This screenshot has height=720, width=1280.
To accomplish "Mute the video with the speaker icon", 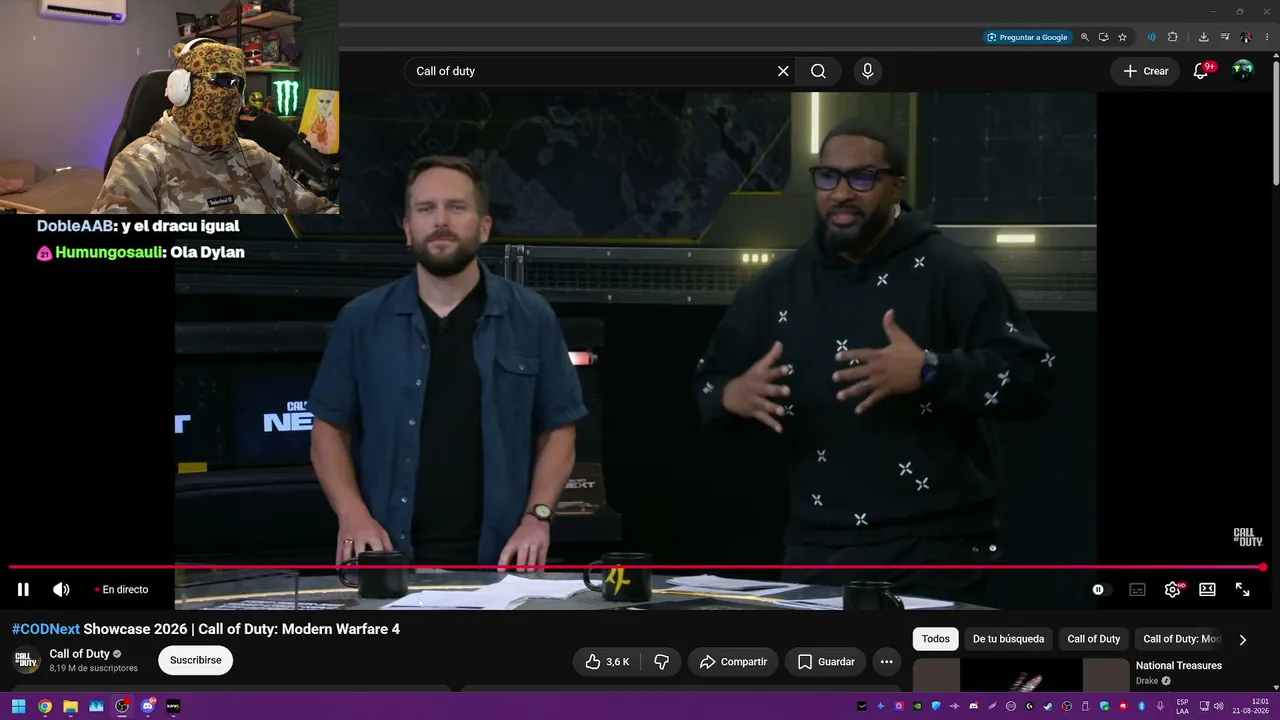I will pyautogui.click(x=61, y=590).
